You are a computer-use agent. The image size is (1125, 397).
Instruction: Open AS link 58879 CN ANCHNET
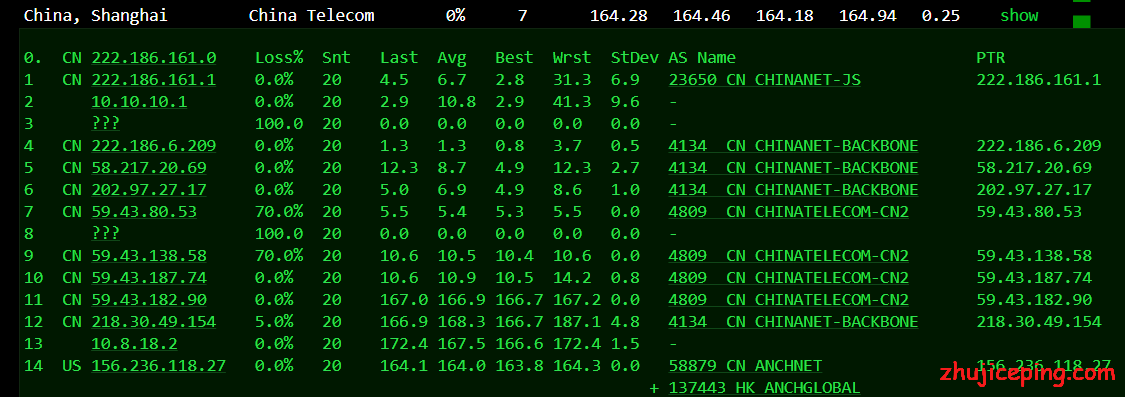click(745, 365)
